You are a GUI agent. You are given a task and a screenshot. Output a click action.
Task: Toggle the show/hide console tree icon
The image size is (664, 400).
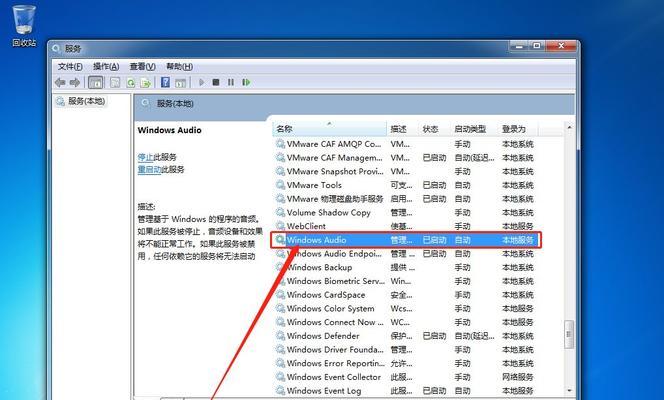click(x=96, y=83)
